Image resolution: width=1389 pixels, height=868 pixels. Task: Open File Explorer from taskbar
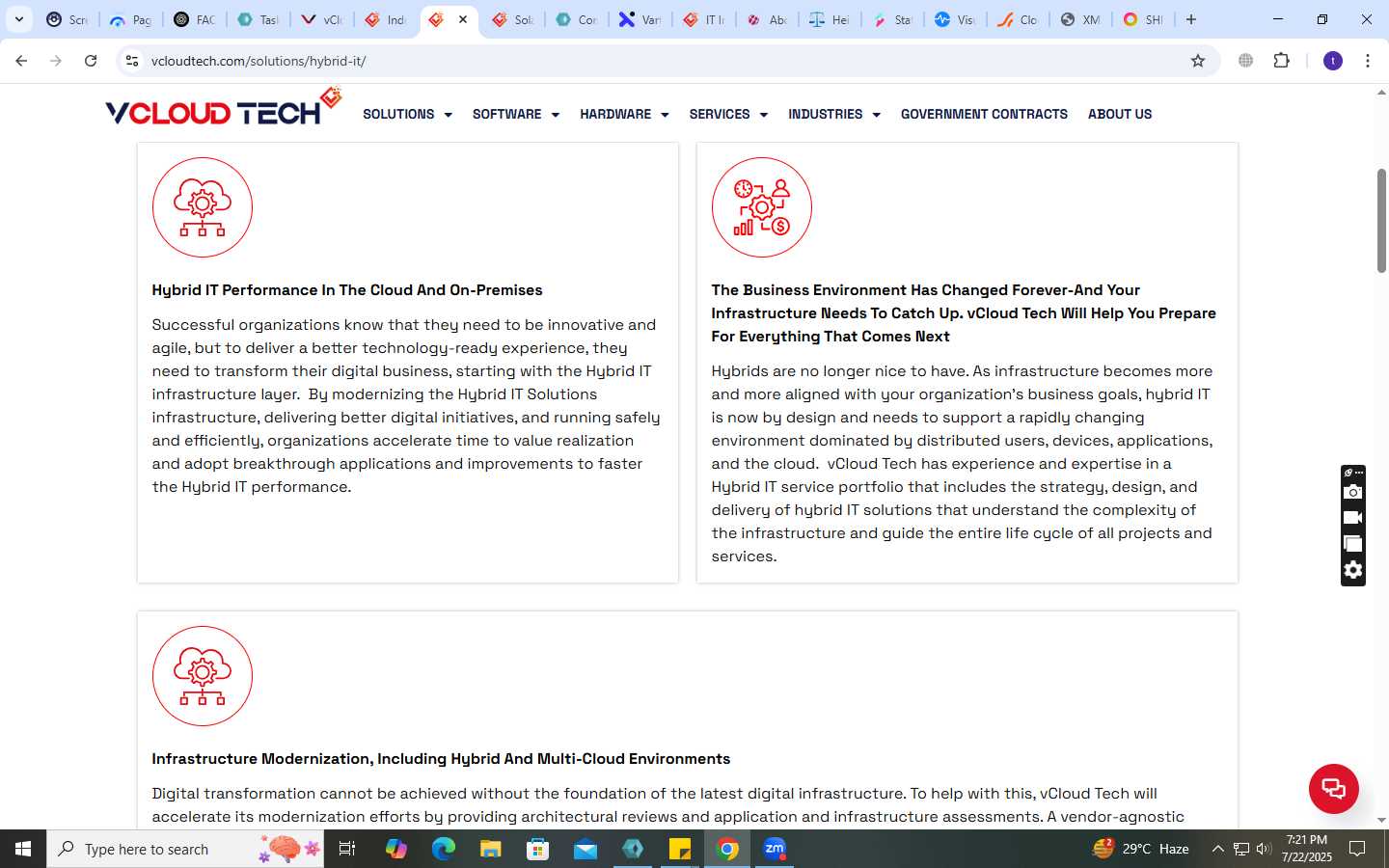coord(491,849)
